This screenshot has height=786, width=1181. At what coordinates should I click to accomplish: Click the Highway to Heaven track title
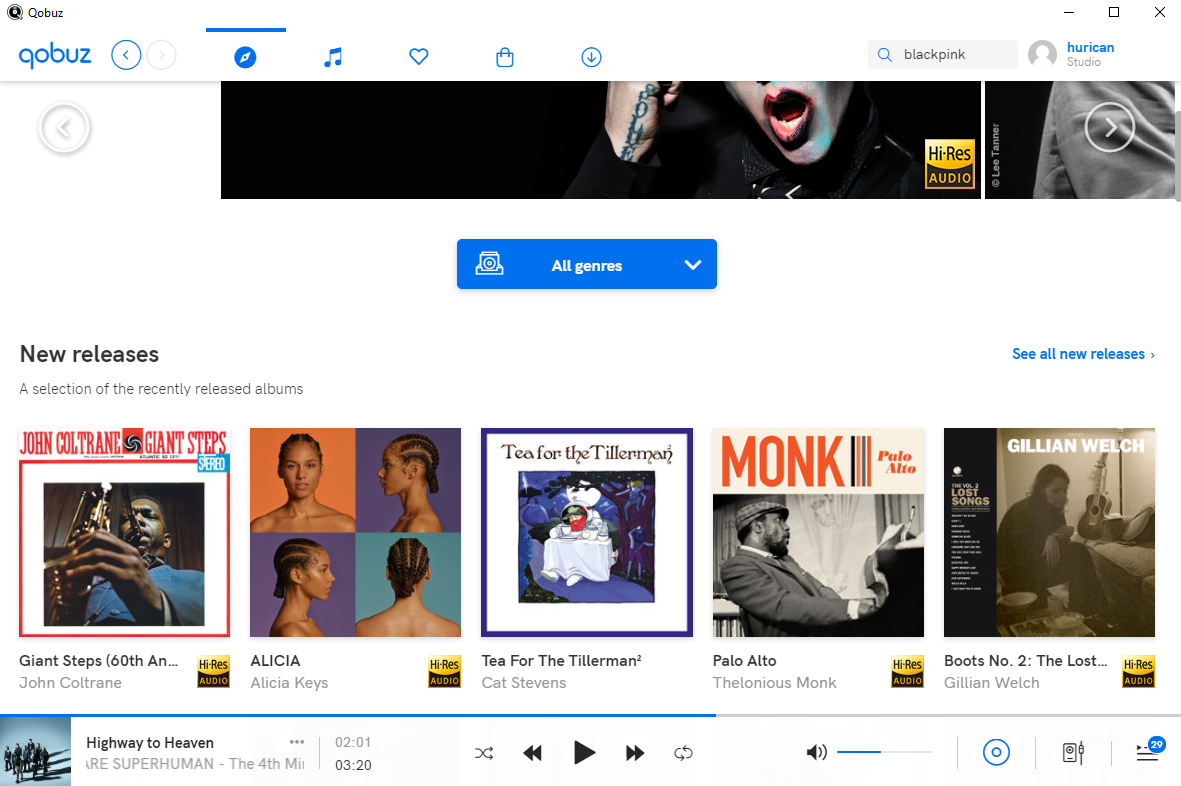tap(150, 743)
